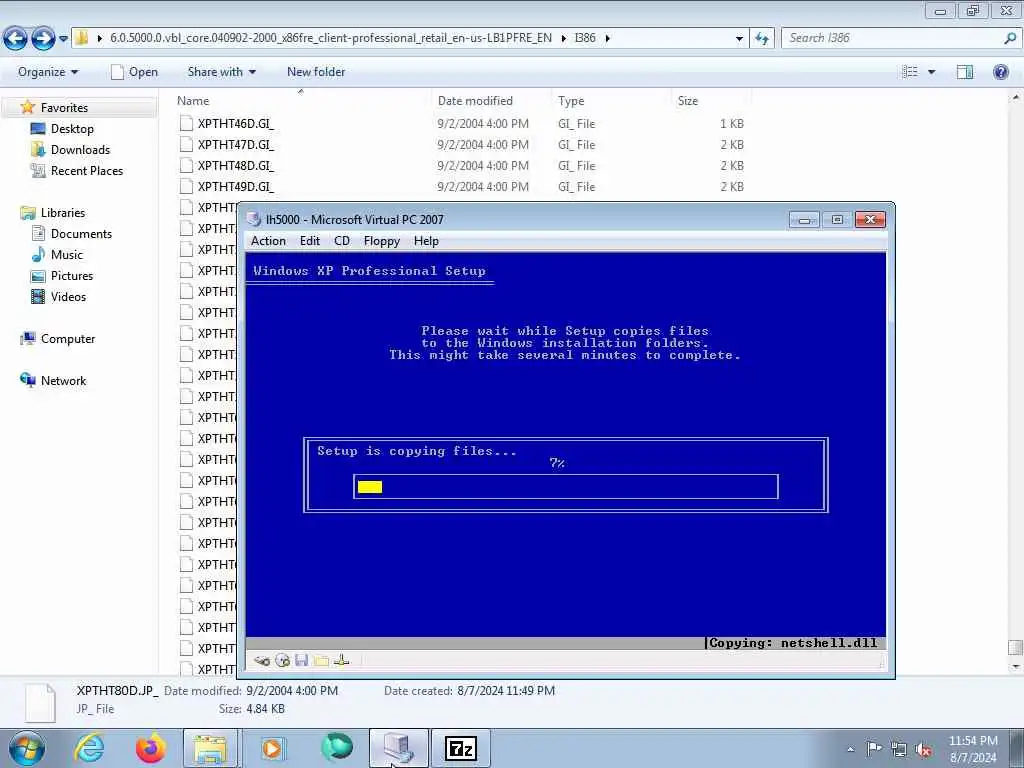Open the Edit menu in Virtual PC
Image resolution: width=1024 pixels, height=768 pixels.
310,241
